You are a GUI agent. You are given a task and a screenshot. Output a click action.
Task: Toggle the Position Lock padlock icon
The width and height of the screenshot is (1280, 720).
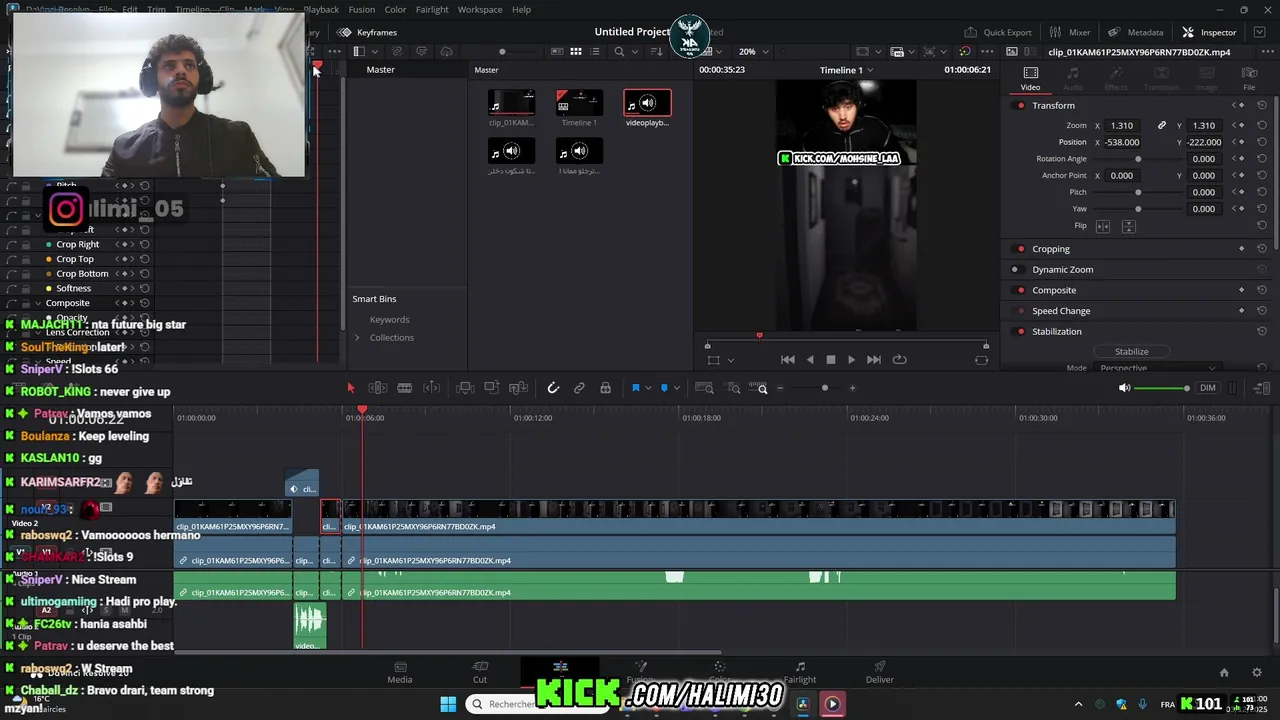605,388
